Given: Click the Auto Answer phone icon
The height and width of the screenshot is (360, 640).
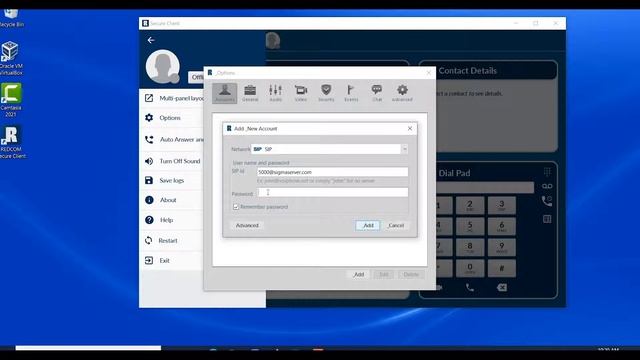Looking at the screenshot, I should 149,140.
